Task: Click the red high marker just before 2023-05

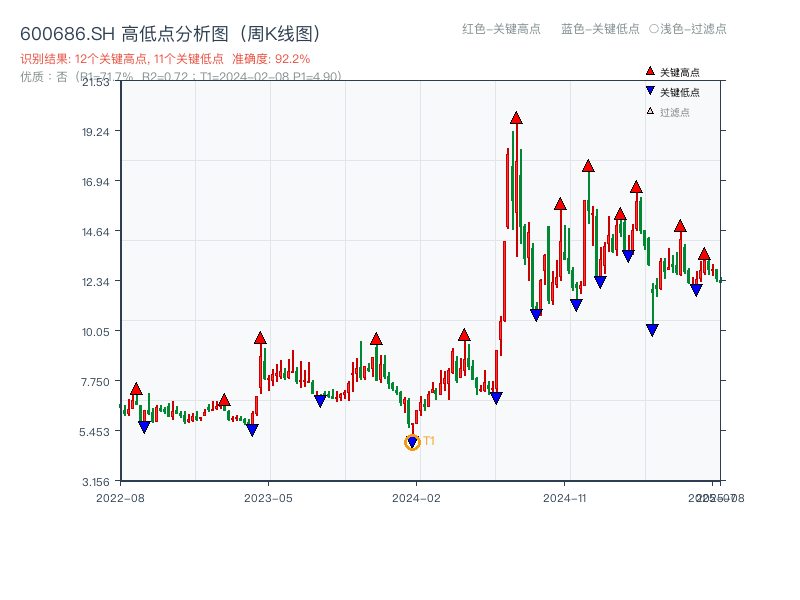Action: [260, 338]
